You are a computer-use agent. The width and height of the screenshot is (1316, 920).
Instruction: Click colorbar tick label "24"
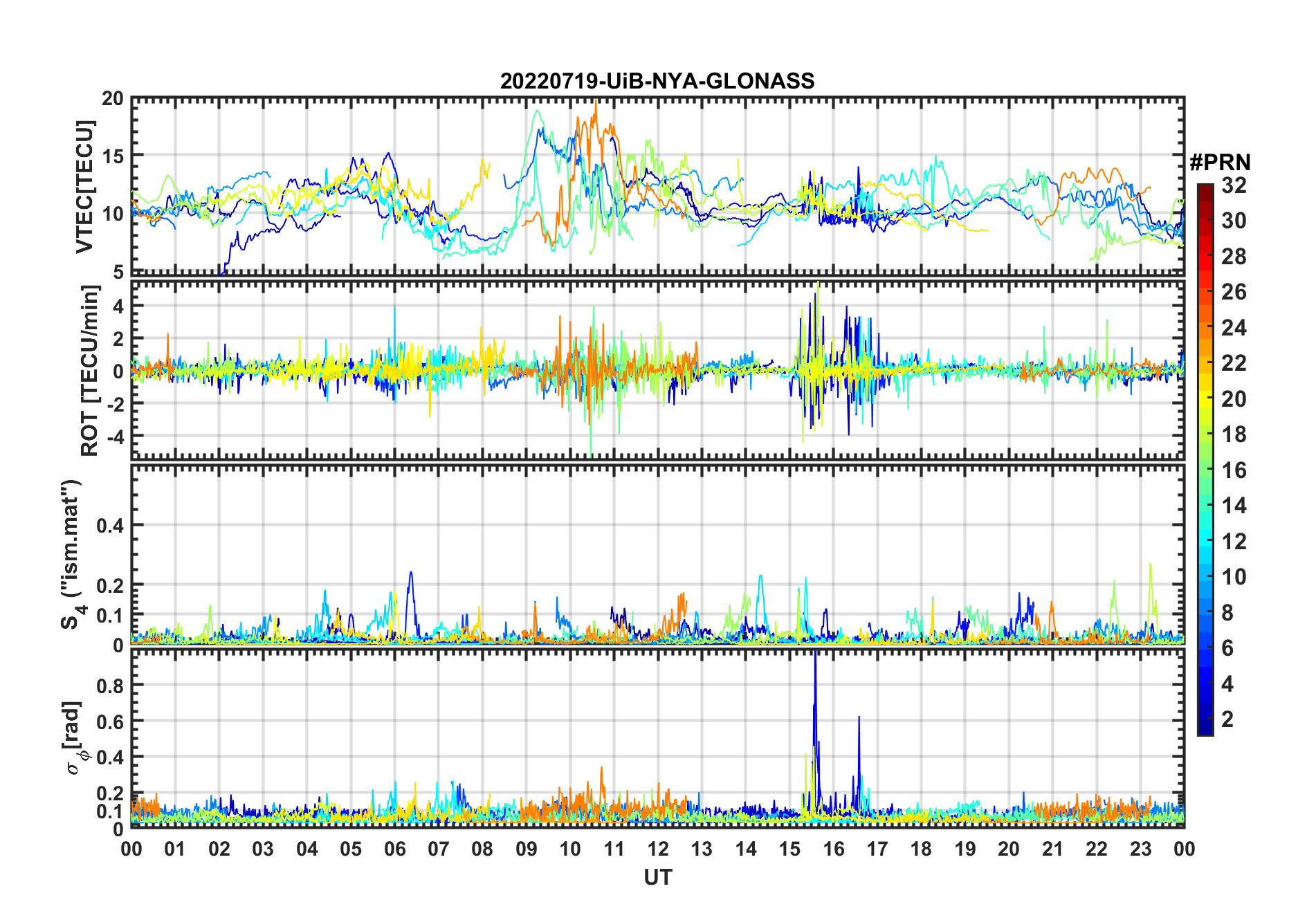pyautogui.click(x=1234, y=328)
